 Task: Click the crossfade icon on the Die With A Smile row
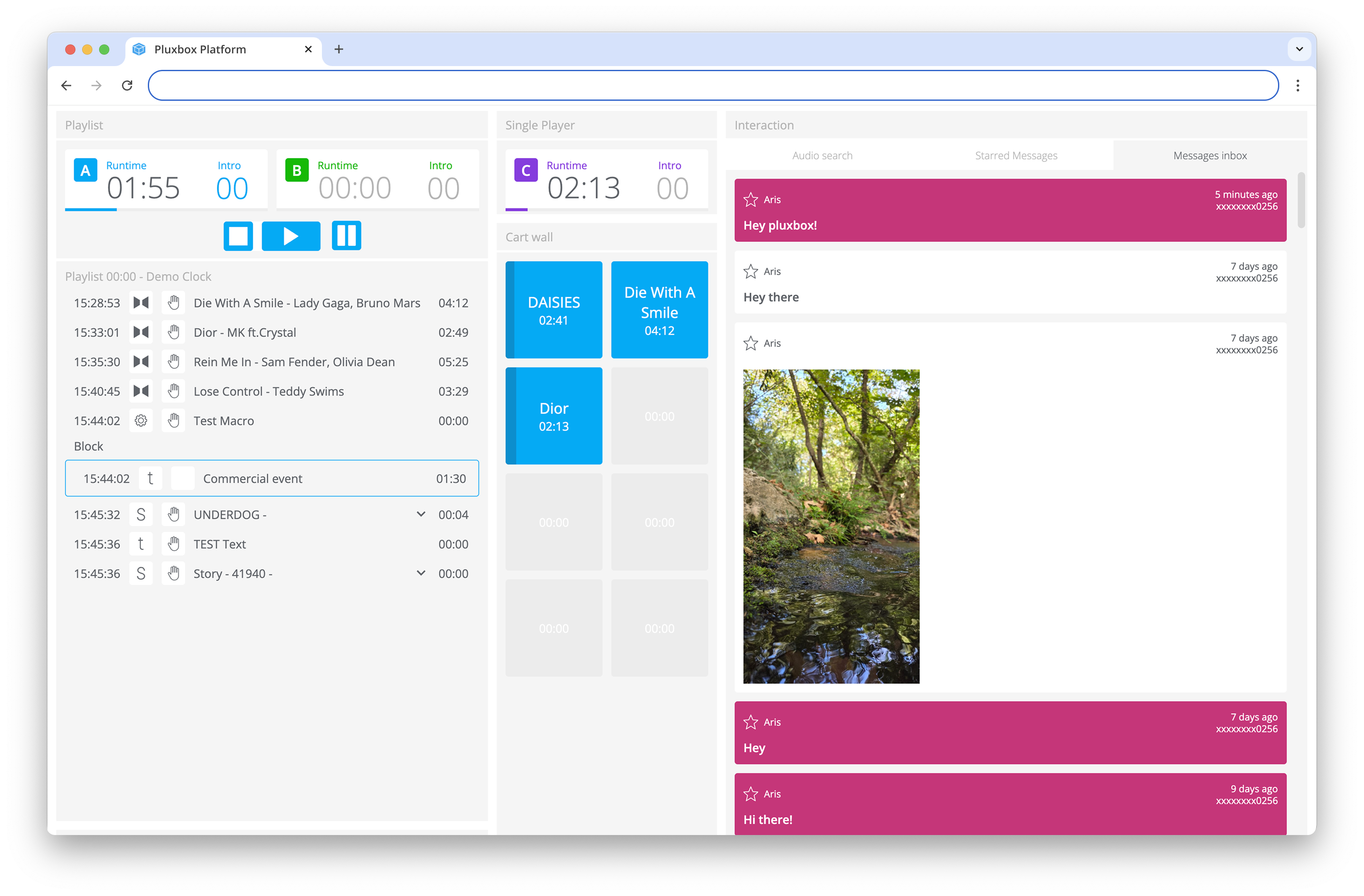click(141, 303)
